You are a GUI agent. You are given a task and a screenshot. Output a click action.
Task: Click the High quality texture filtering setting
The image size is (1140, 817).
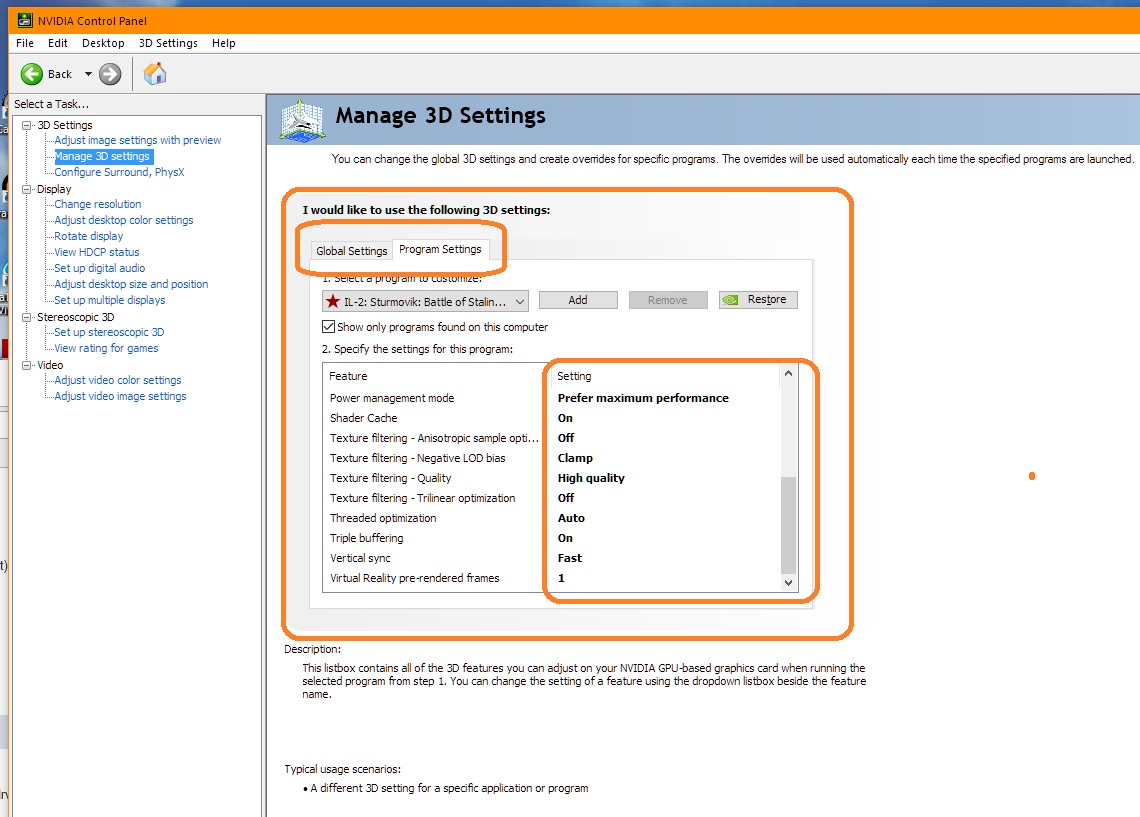point(591,478)
